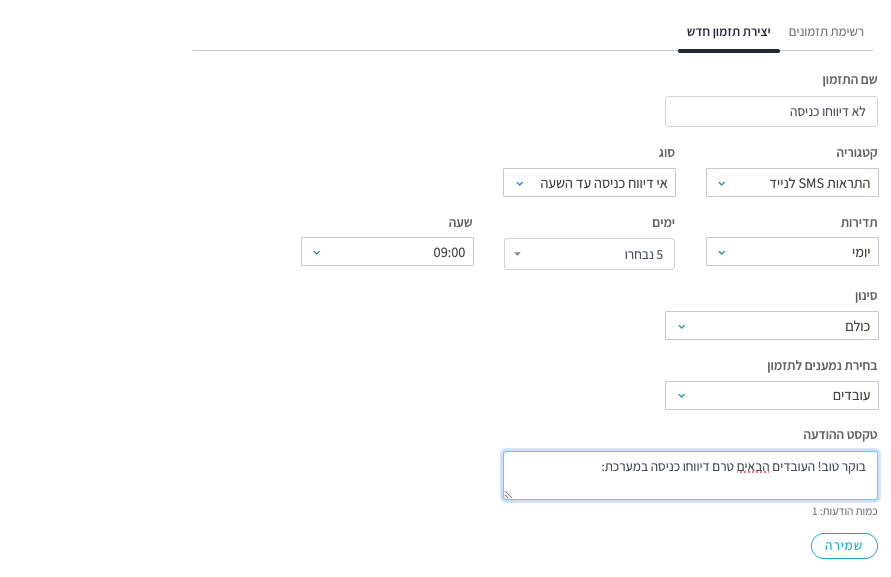Click the שם התזמון name input field

click(771, 112)
